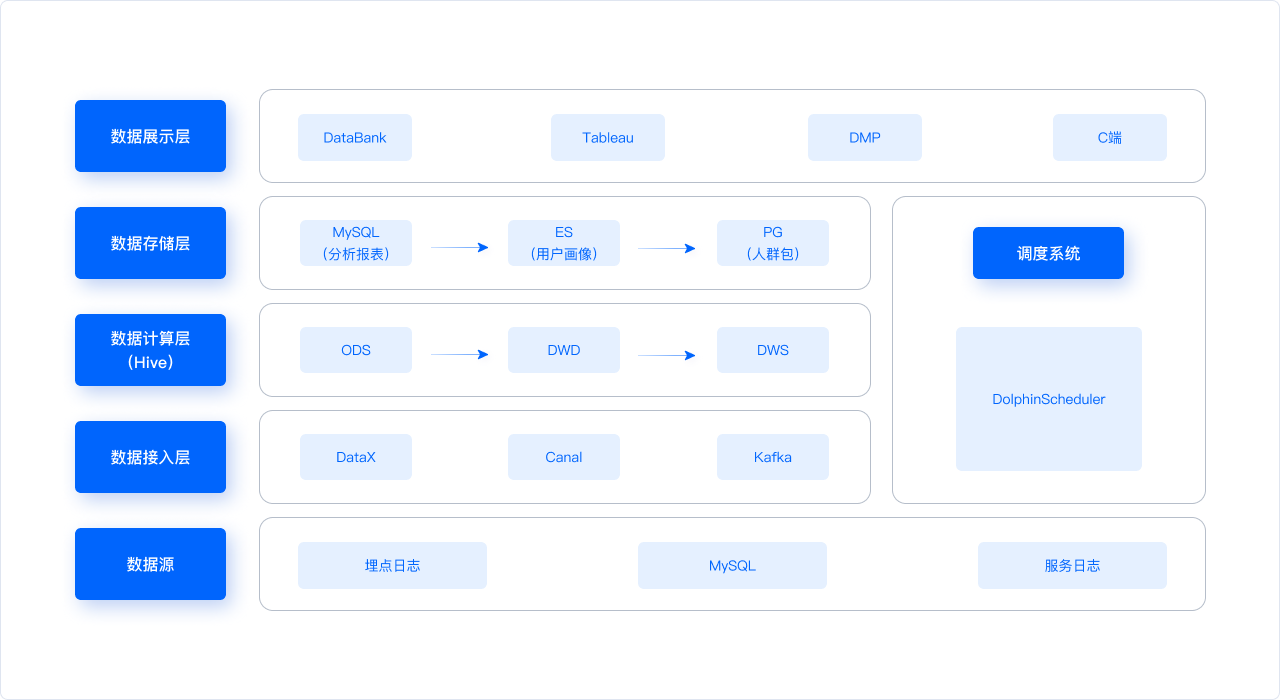Image resolution: width=1280 pixels, height=700 pixels.
Task: Select the Tableau box
Action: click(x=608, y=137)
